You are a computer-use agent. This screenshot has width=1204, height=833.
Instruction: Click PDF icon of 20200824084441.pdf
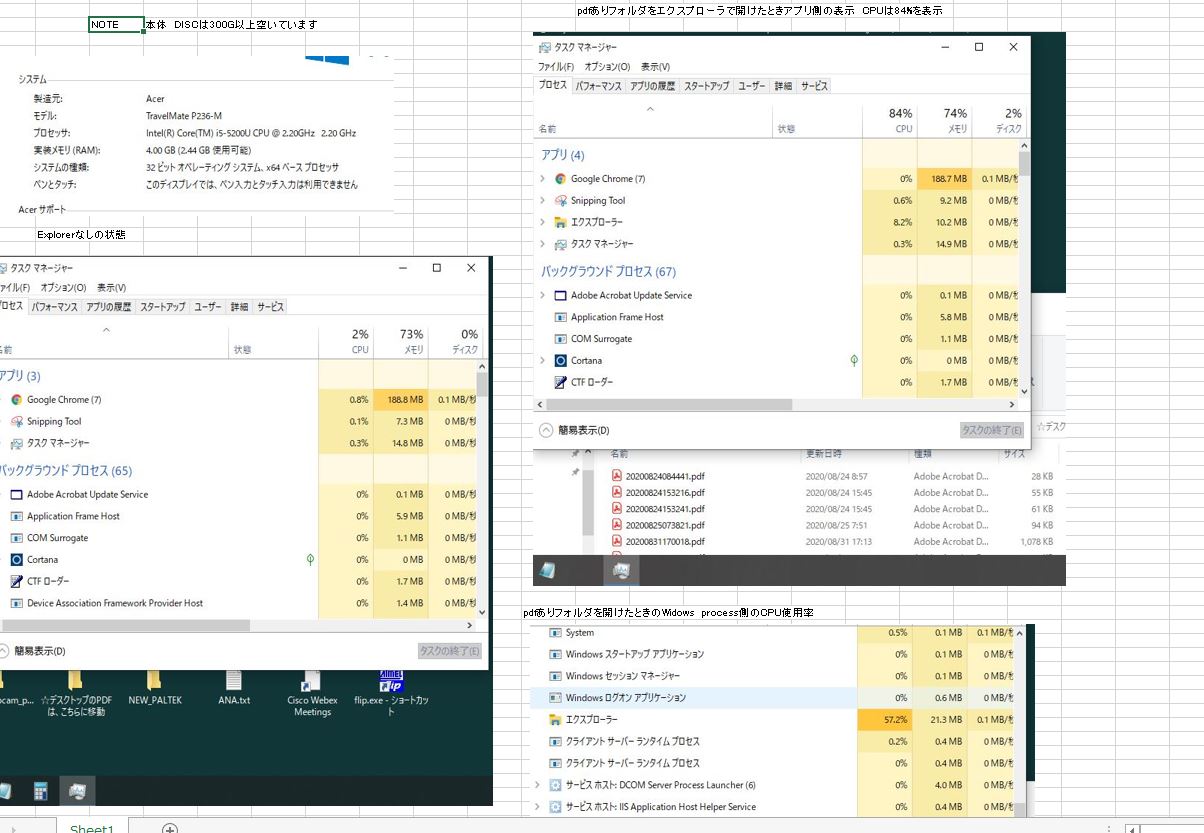[617, 477]
